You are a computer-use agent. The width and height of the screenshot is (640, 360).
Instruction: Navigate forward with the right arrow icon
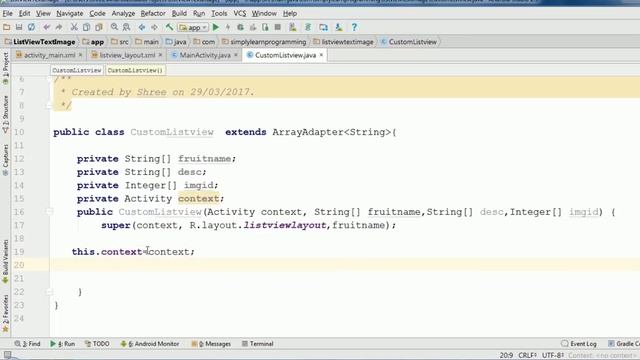coord(154,27)
